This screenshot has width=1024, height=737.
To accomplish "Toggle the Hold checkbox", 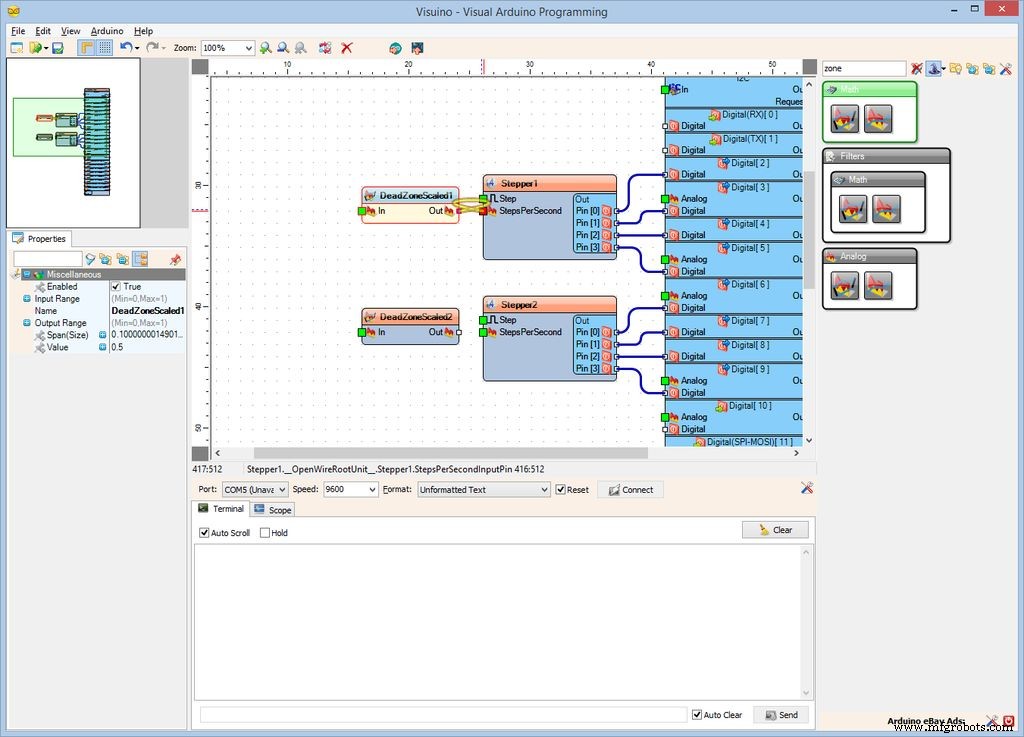I will [264, 533].
